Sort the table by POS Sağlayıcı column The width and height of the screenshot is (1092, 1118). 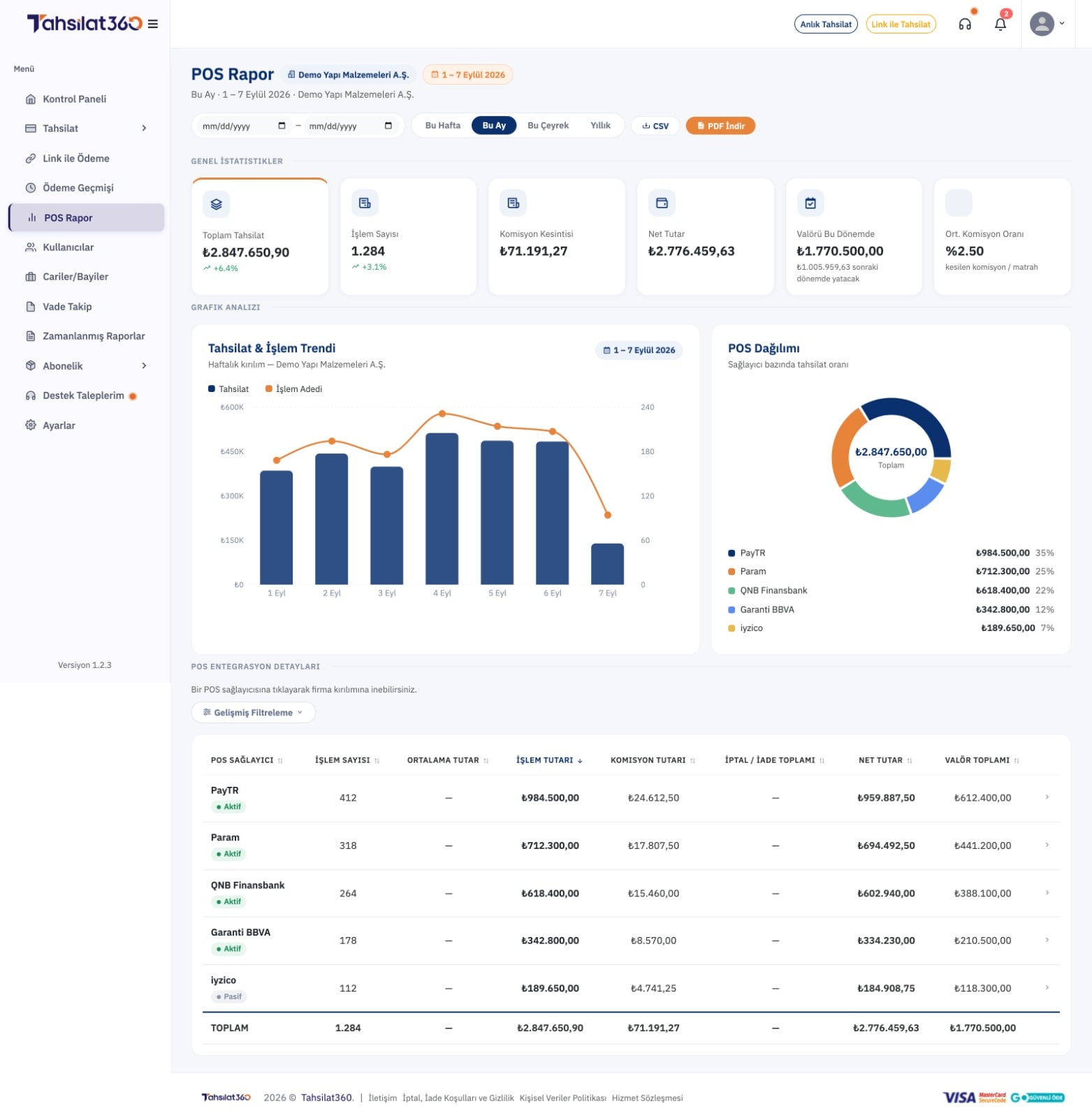point(247,760)
